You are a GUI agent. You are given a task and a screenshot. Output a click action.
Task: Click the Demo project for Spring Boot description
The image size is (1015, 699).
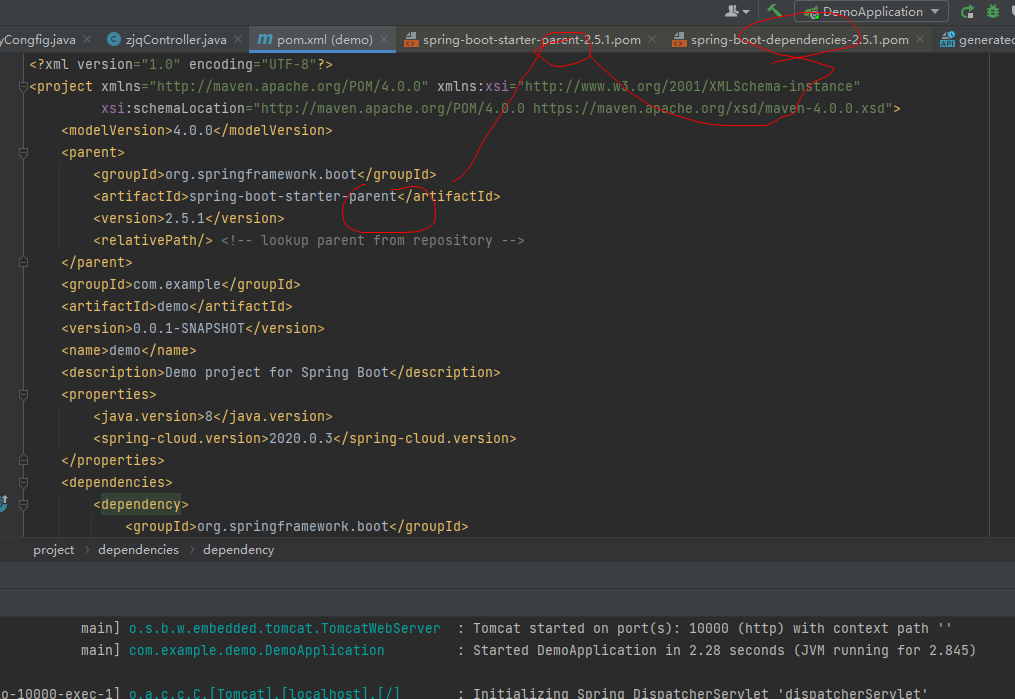pyautogui.click(x=281, y=372)
